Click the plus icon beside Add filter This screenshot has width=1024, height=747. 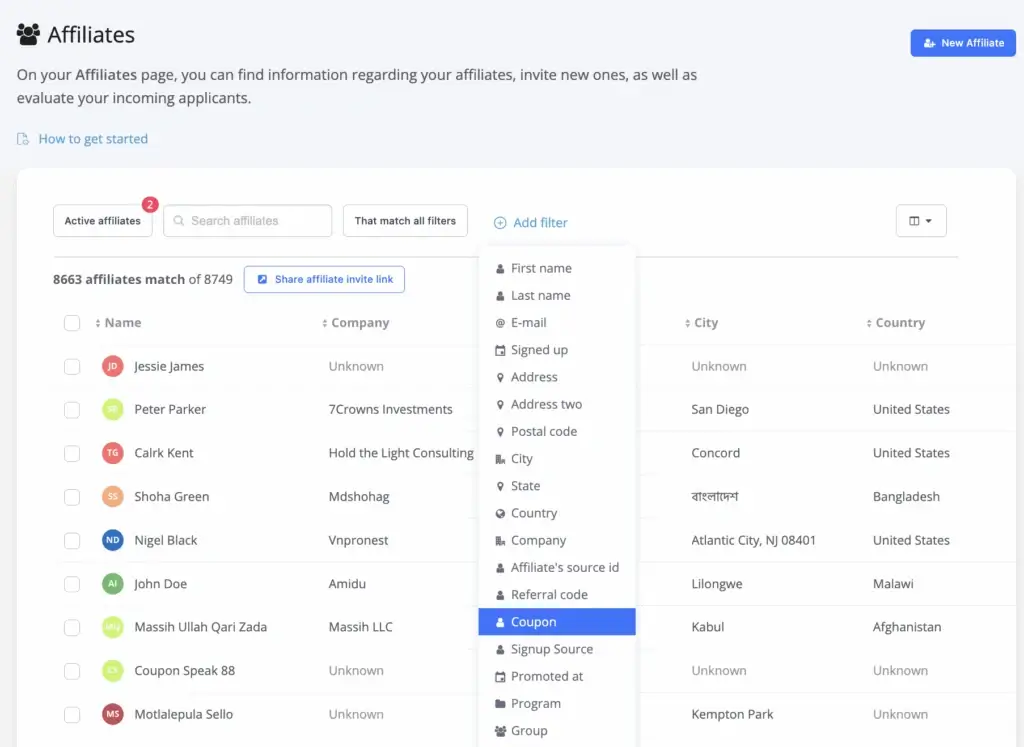coord(500,223)
